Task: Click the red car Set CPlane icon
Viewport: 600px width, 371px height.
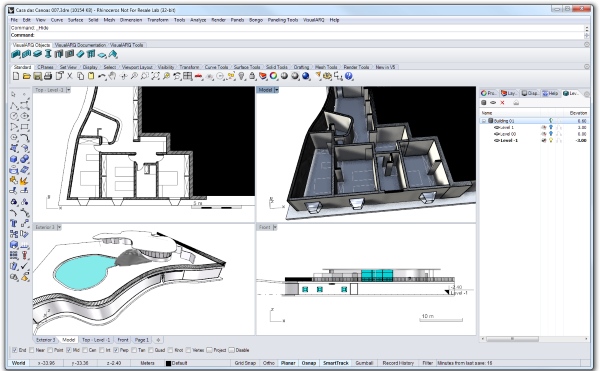Action: coord(198,76)
